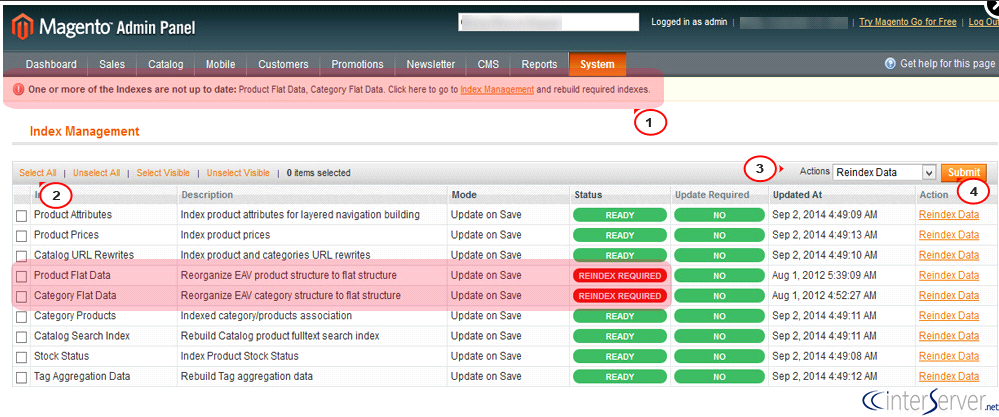999x417 pixels.
Task: Open the Sales menu
Action: pos(112,64)
